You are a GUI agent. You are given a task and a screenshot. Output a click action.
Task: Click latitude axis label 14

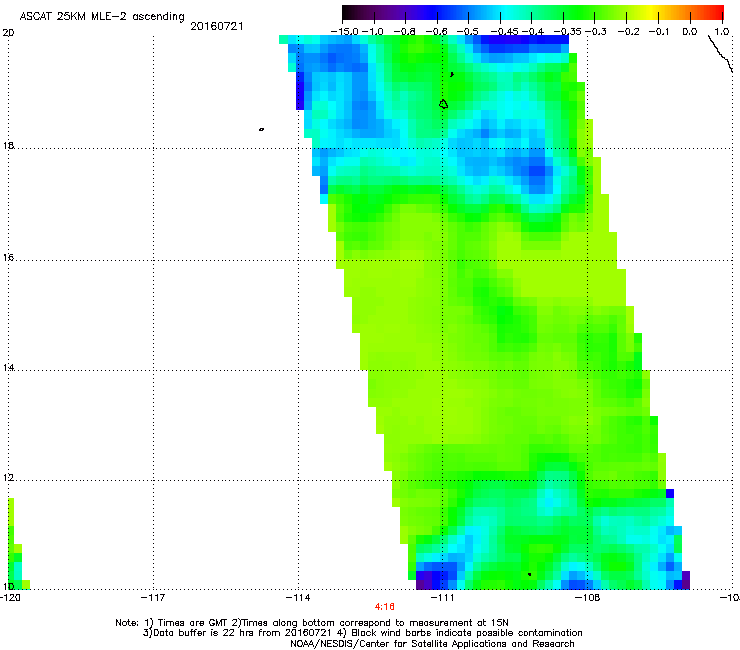8,368
